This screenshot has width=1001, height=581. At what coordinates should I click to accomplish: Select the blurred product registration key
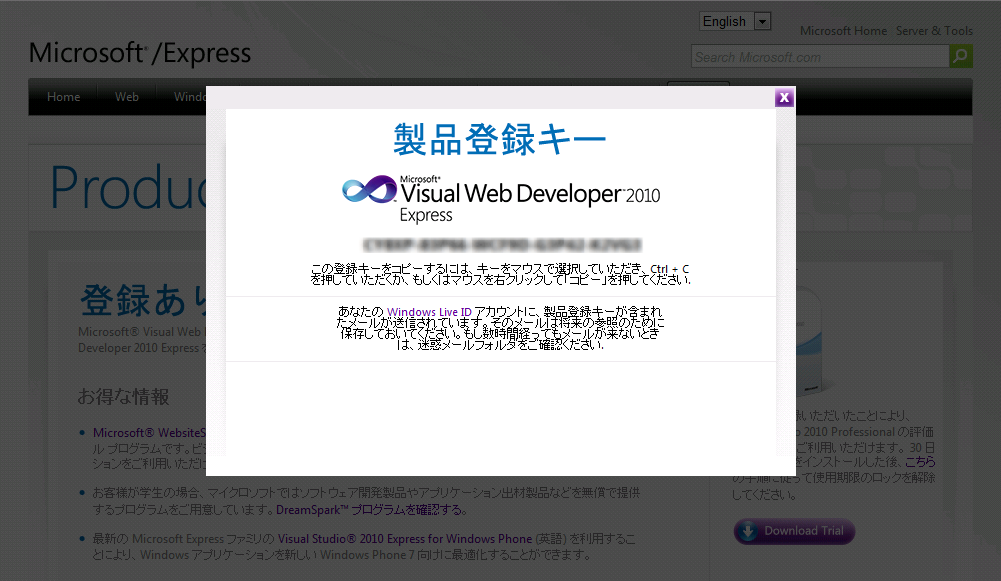click(502, 245)
